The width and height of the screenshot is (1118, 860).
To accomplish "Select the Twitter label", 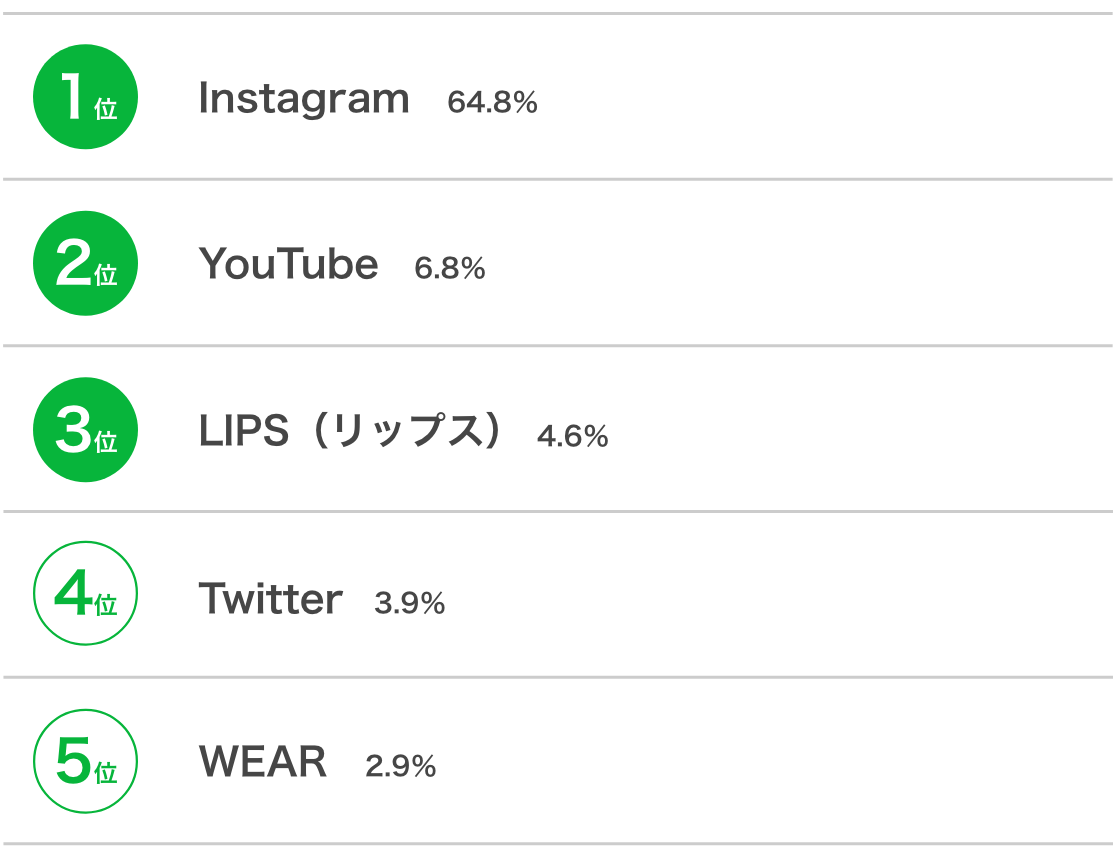I will pos(271,598).
